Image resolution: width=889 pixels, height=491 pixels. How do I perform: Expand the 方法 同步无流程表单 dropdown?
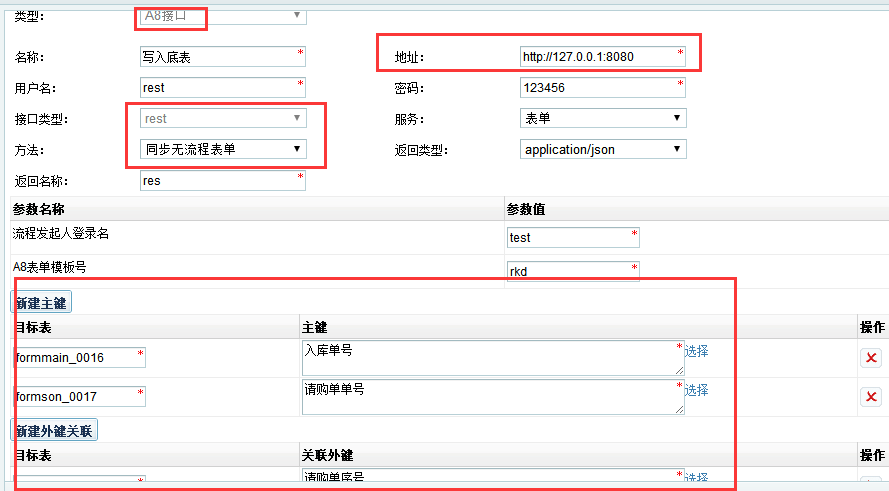[x=223, y=149]
